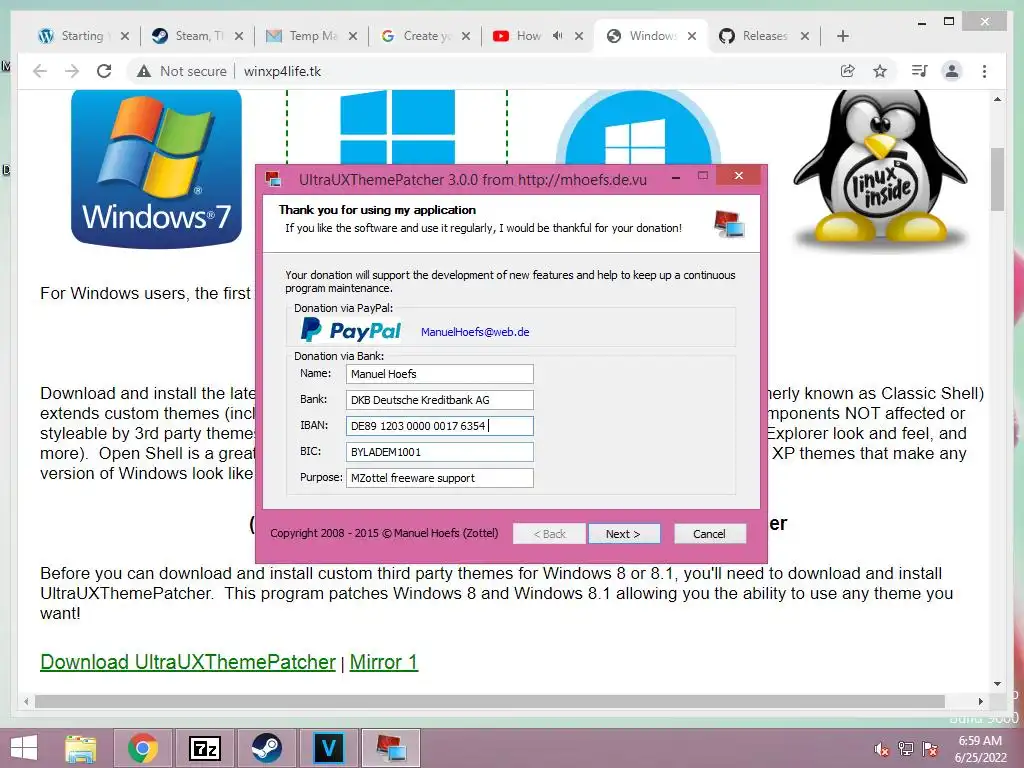Open a new browser tab
1024x768 pixels.
click(x=843, y=36)
